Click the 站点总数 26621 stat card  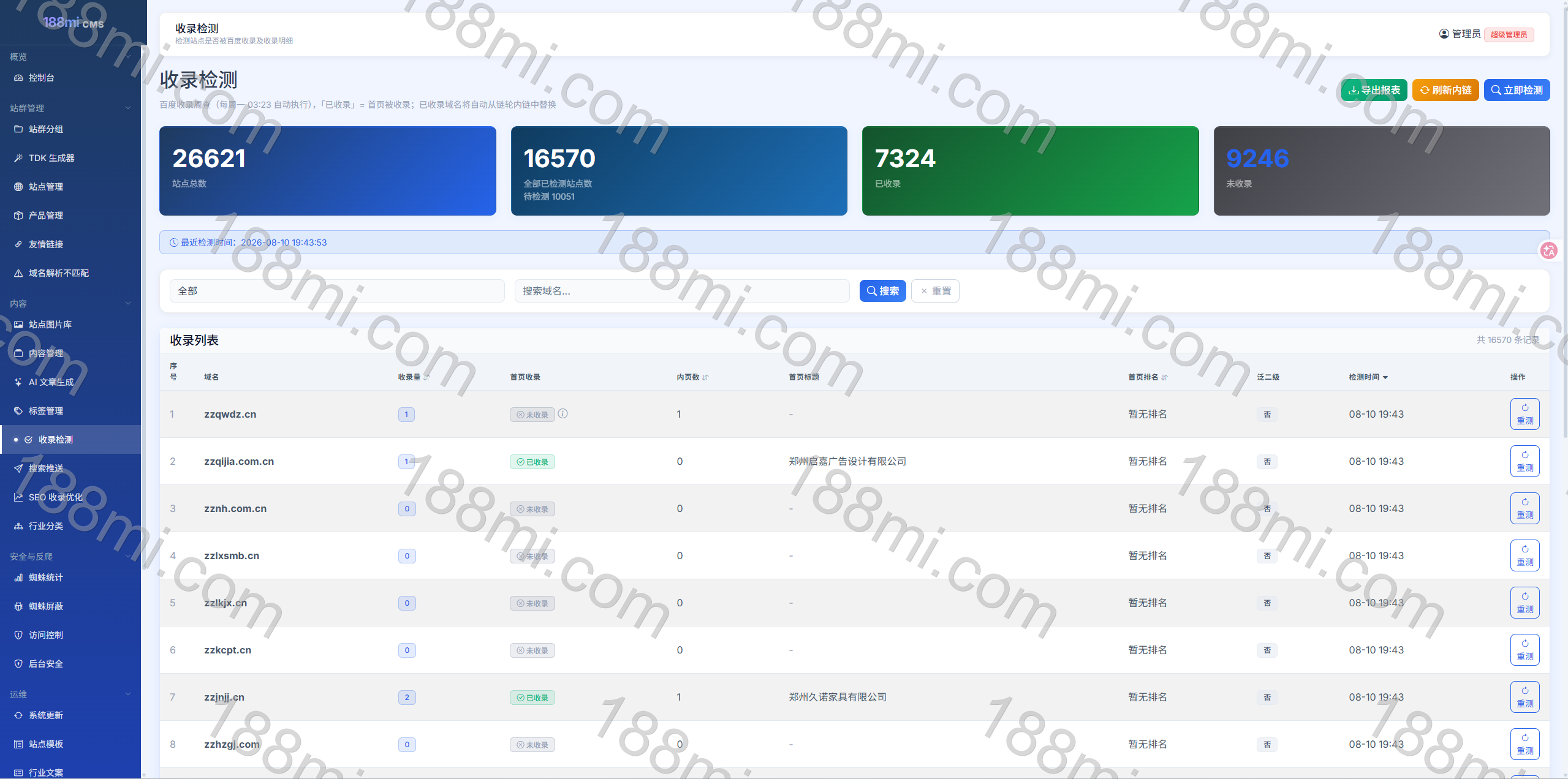coord(328,171)
